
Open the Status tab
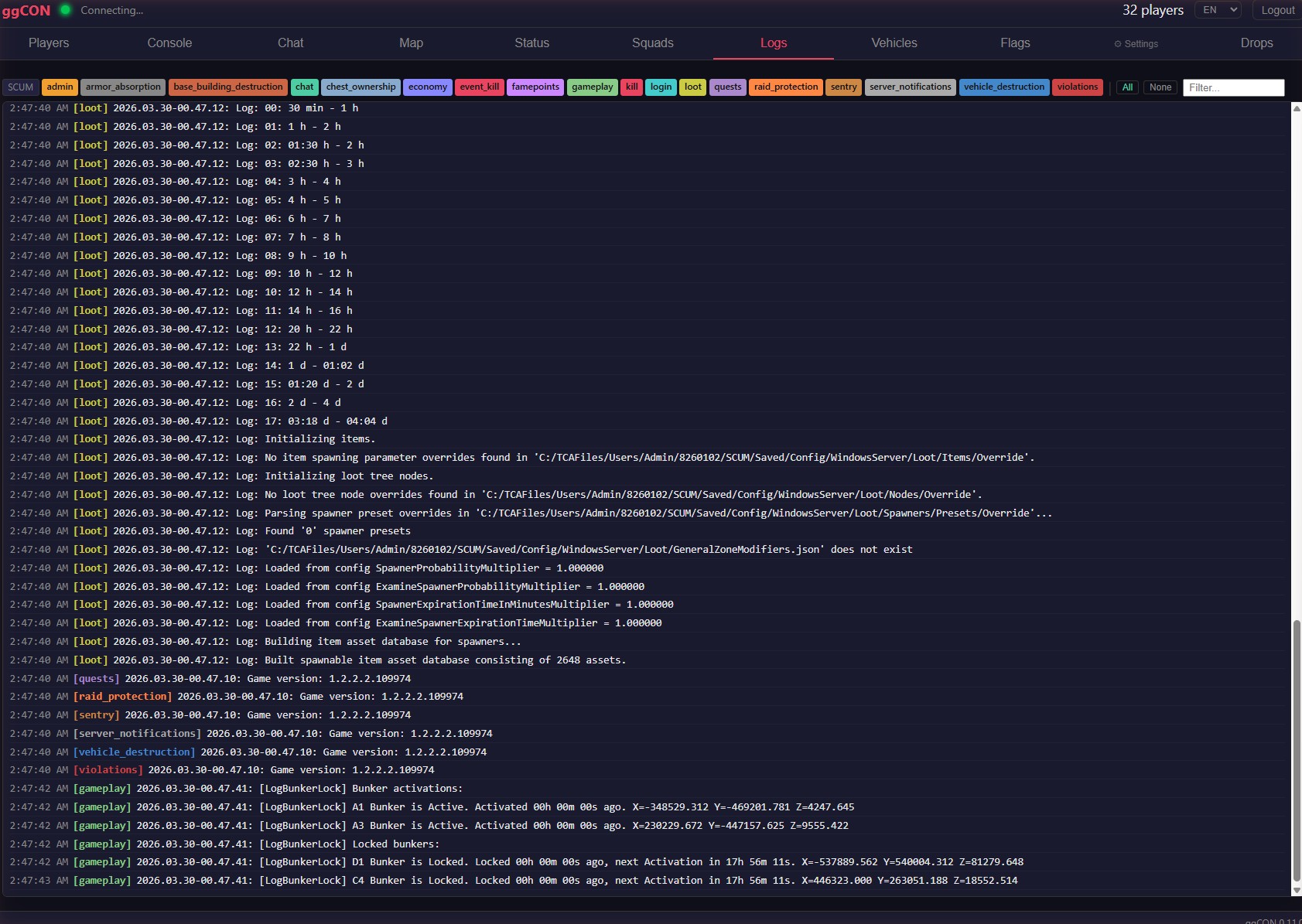coord(531,43)
